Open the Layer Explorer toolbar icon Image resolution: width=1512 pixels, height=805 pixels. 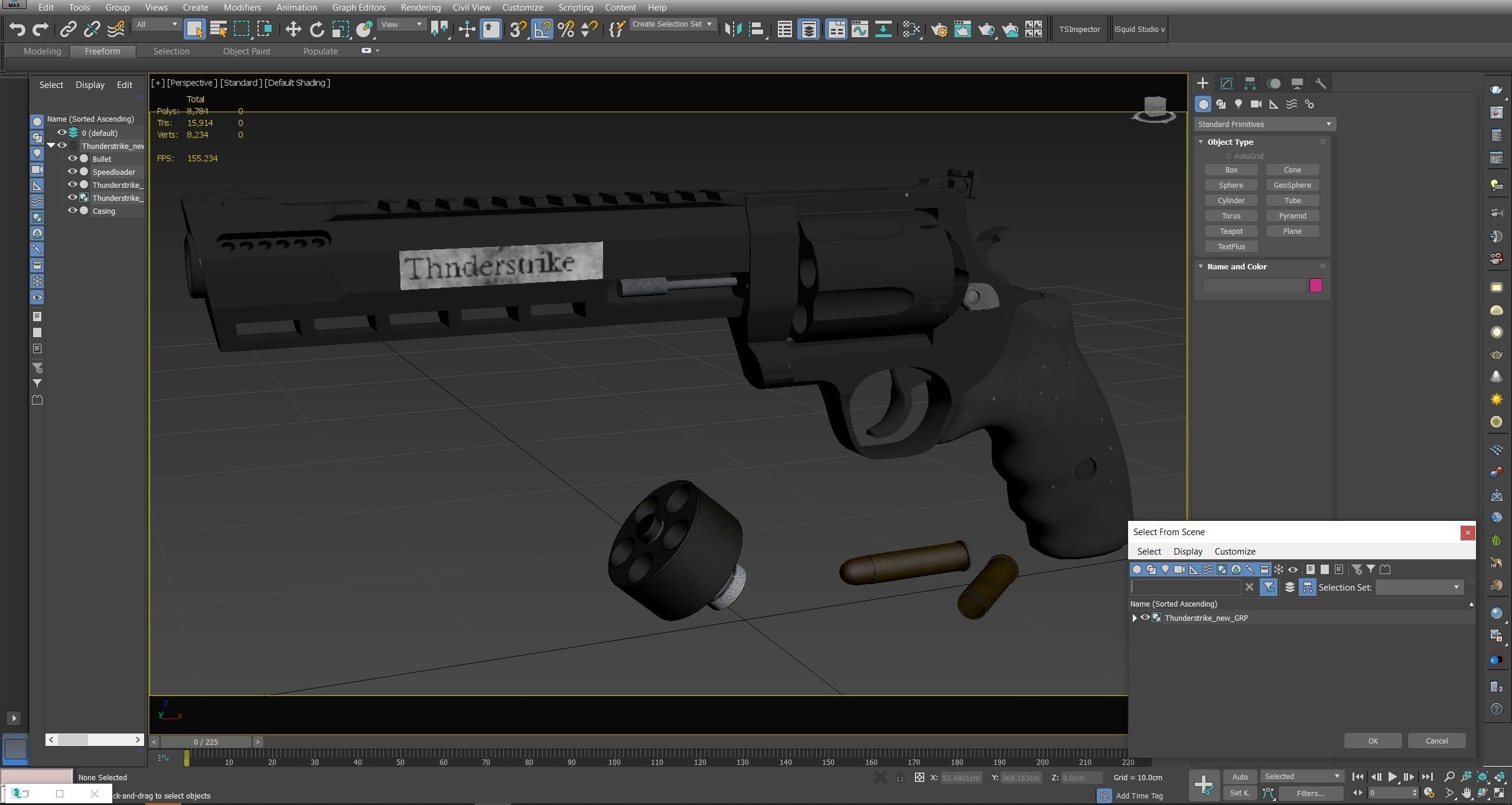(x=809, y=29)
